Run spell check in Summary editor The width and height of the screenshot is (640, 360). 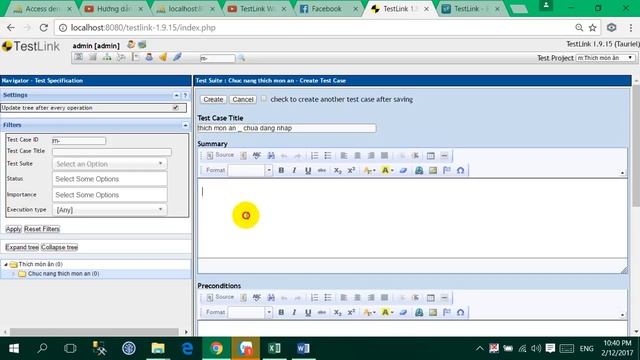tap(257, 156)
